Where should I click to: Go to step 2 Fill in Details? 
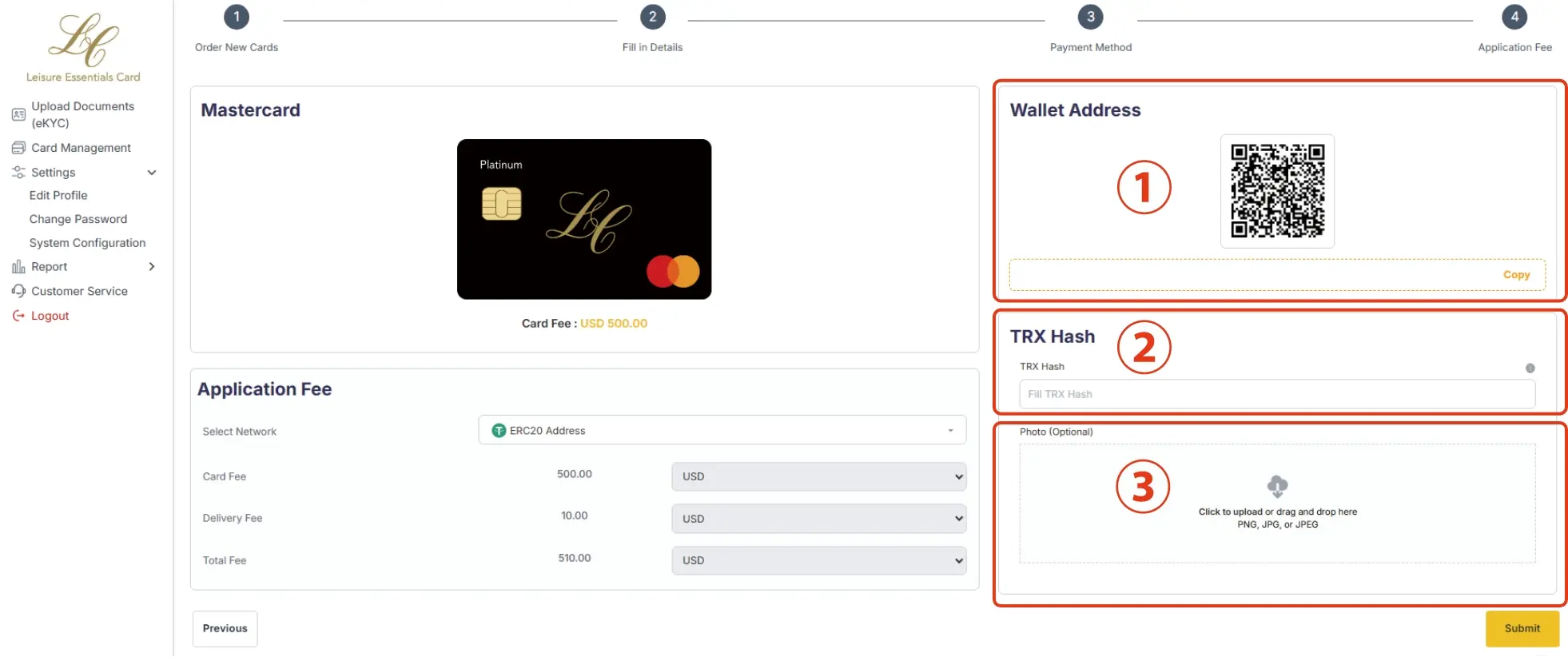652,18
